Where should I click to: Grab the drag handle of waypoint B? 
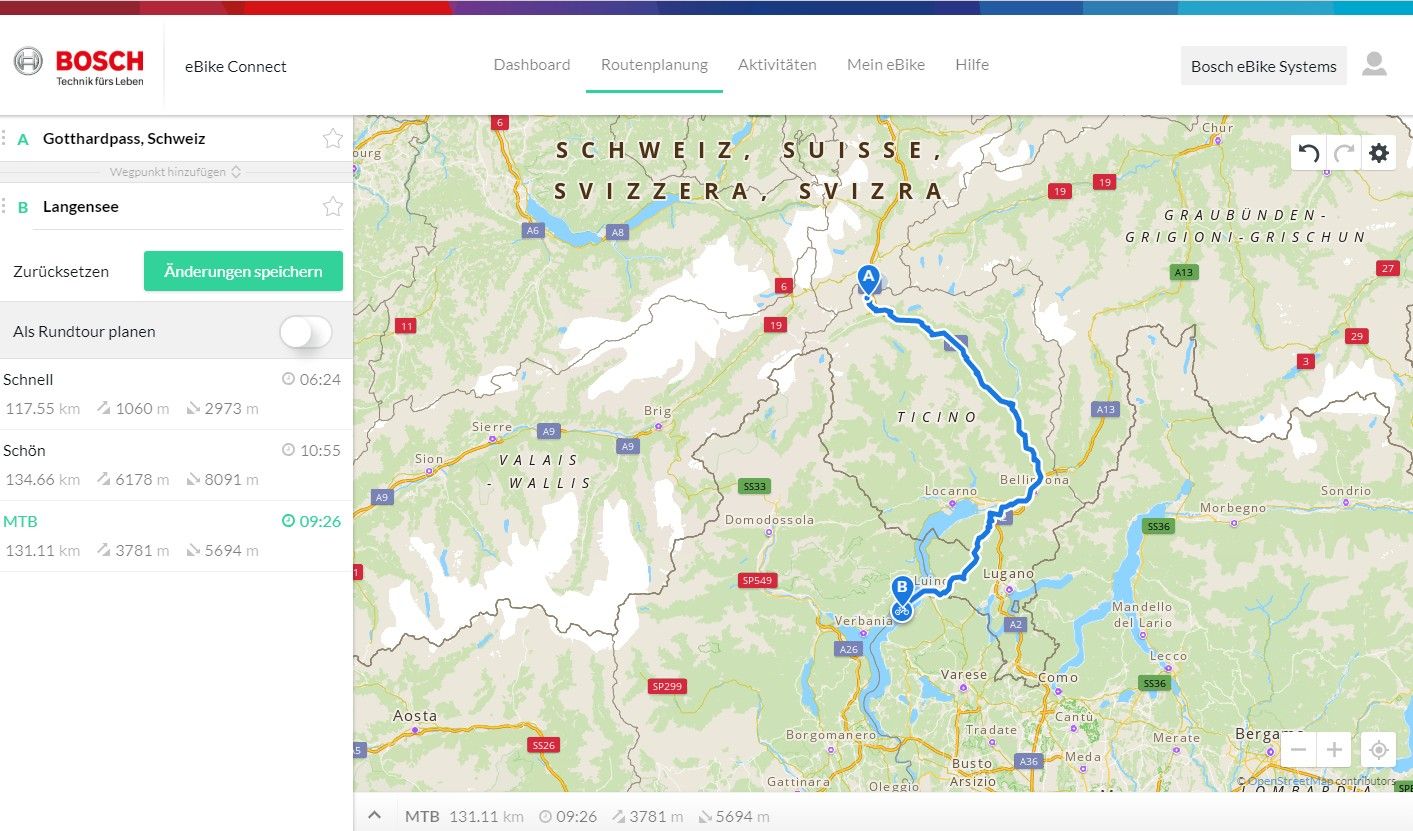point(4,207)
